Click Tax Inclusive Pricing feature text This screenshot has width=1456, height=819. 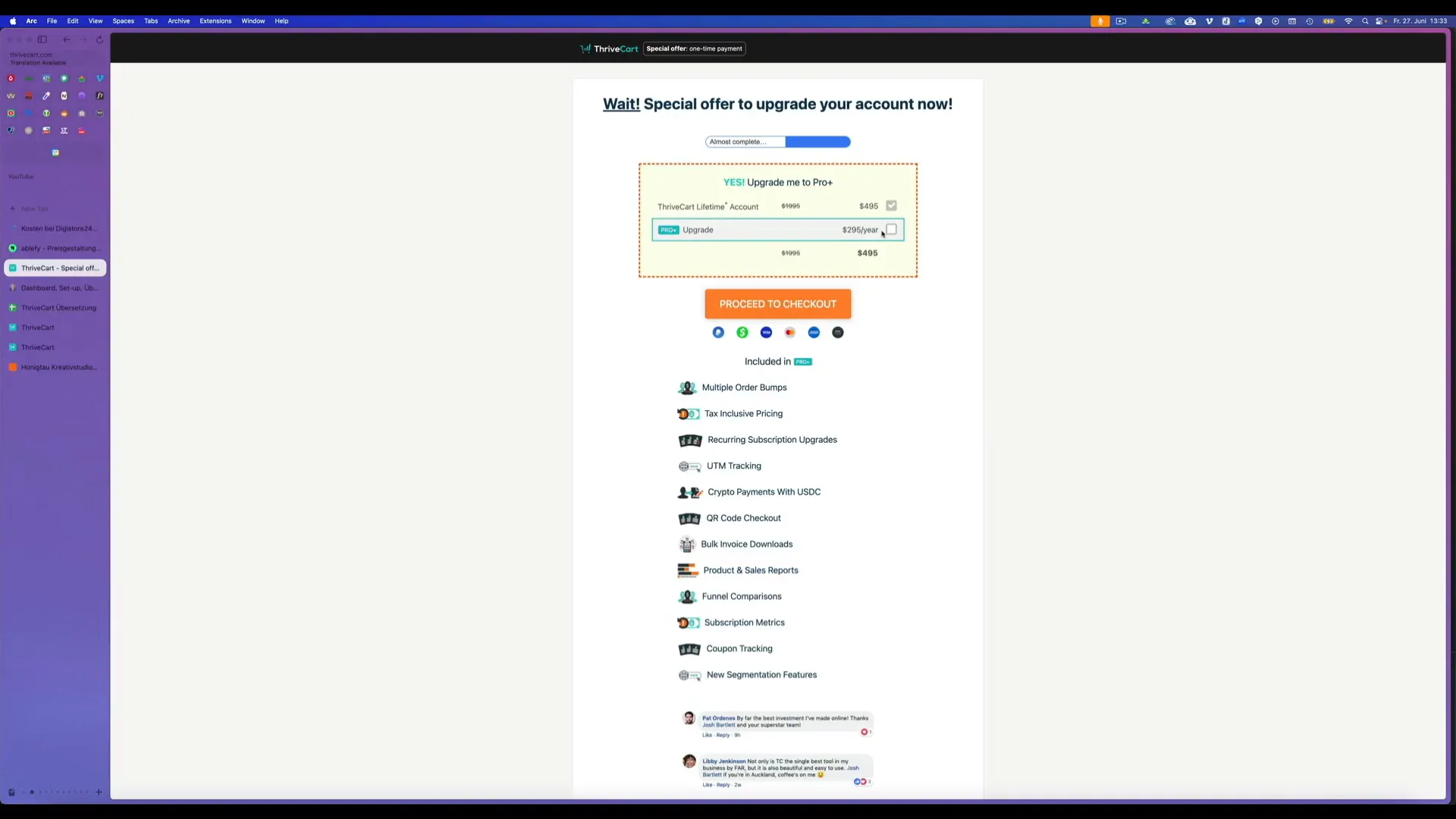743,413
